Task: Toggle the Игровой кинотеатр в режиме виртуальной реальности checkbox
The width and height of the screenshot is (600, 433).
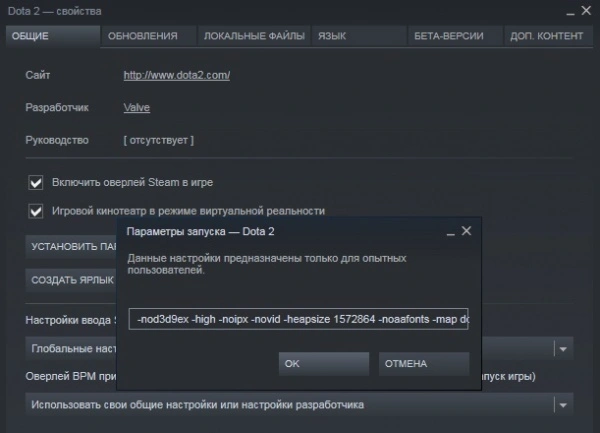Action: click(36, 211)
